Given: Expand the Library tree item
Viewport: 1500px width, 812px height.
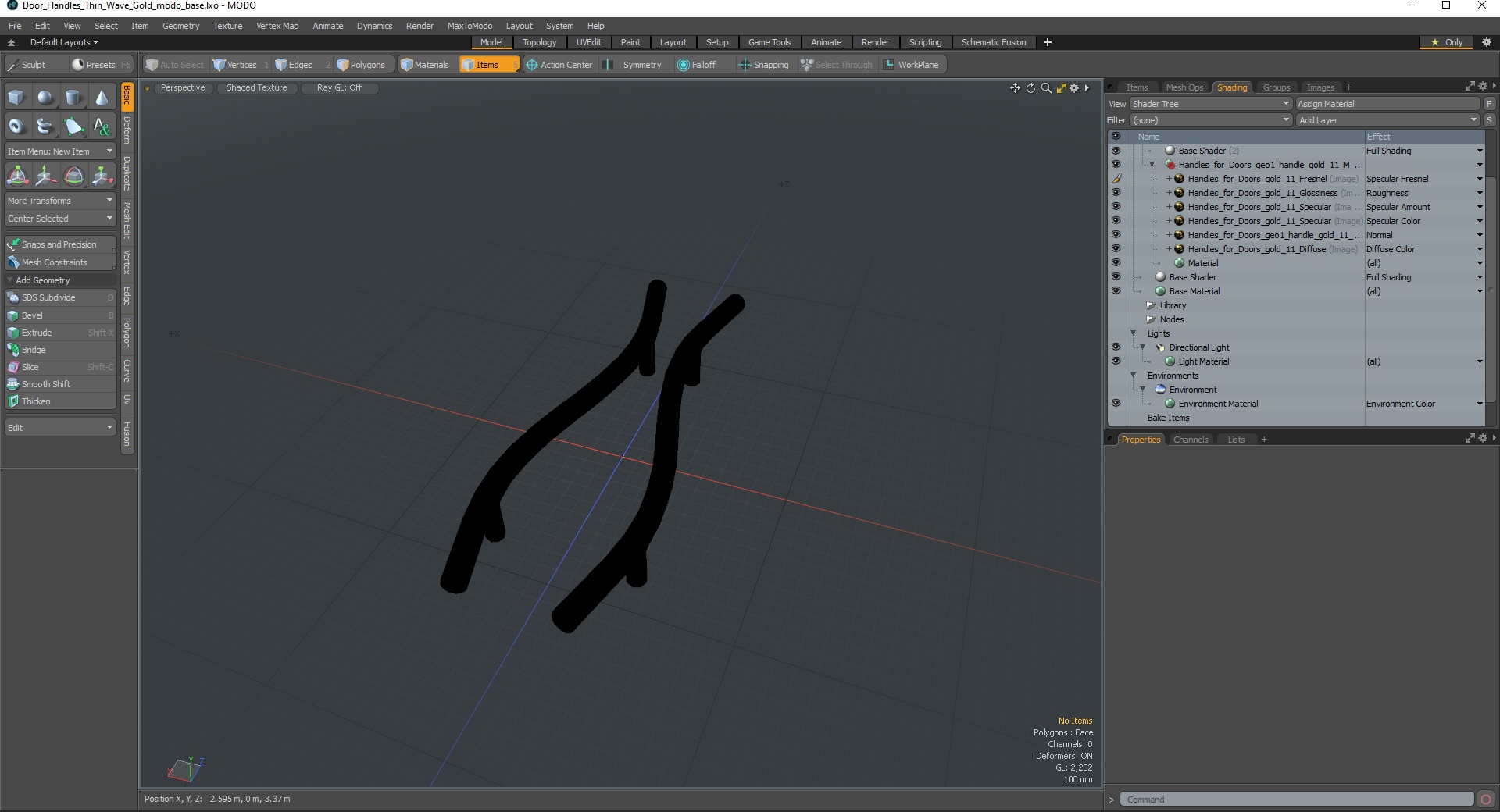Looking at the screenshot, I should tap(1151, 305).
